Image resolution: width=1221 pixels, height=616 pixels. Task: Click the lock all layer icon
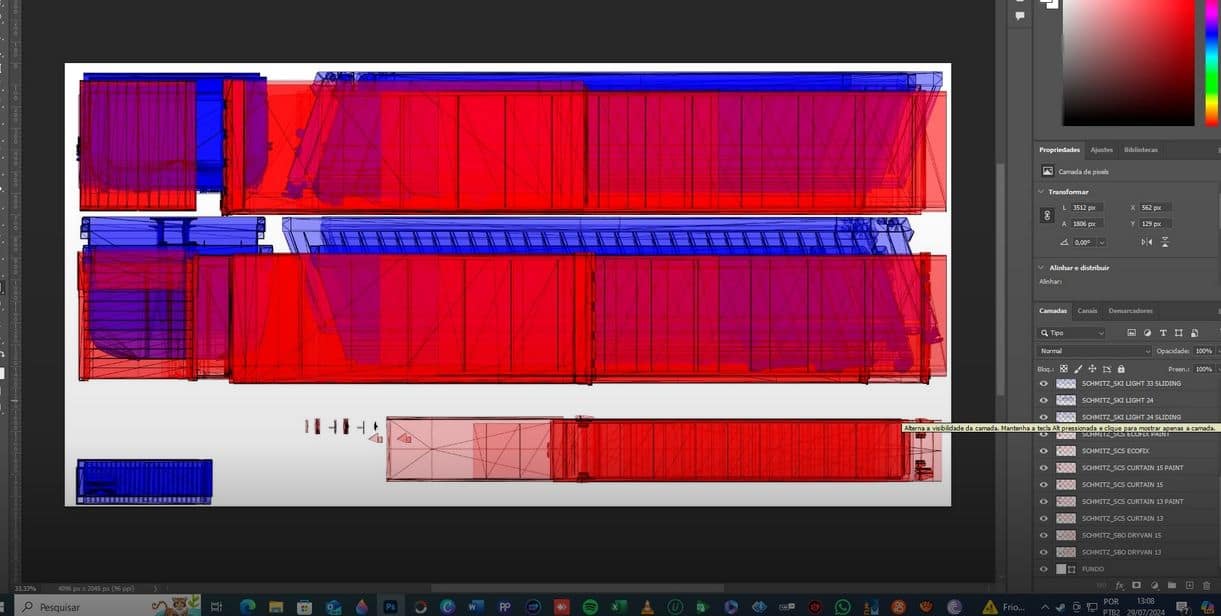coord(1120,369)
